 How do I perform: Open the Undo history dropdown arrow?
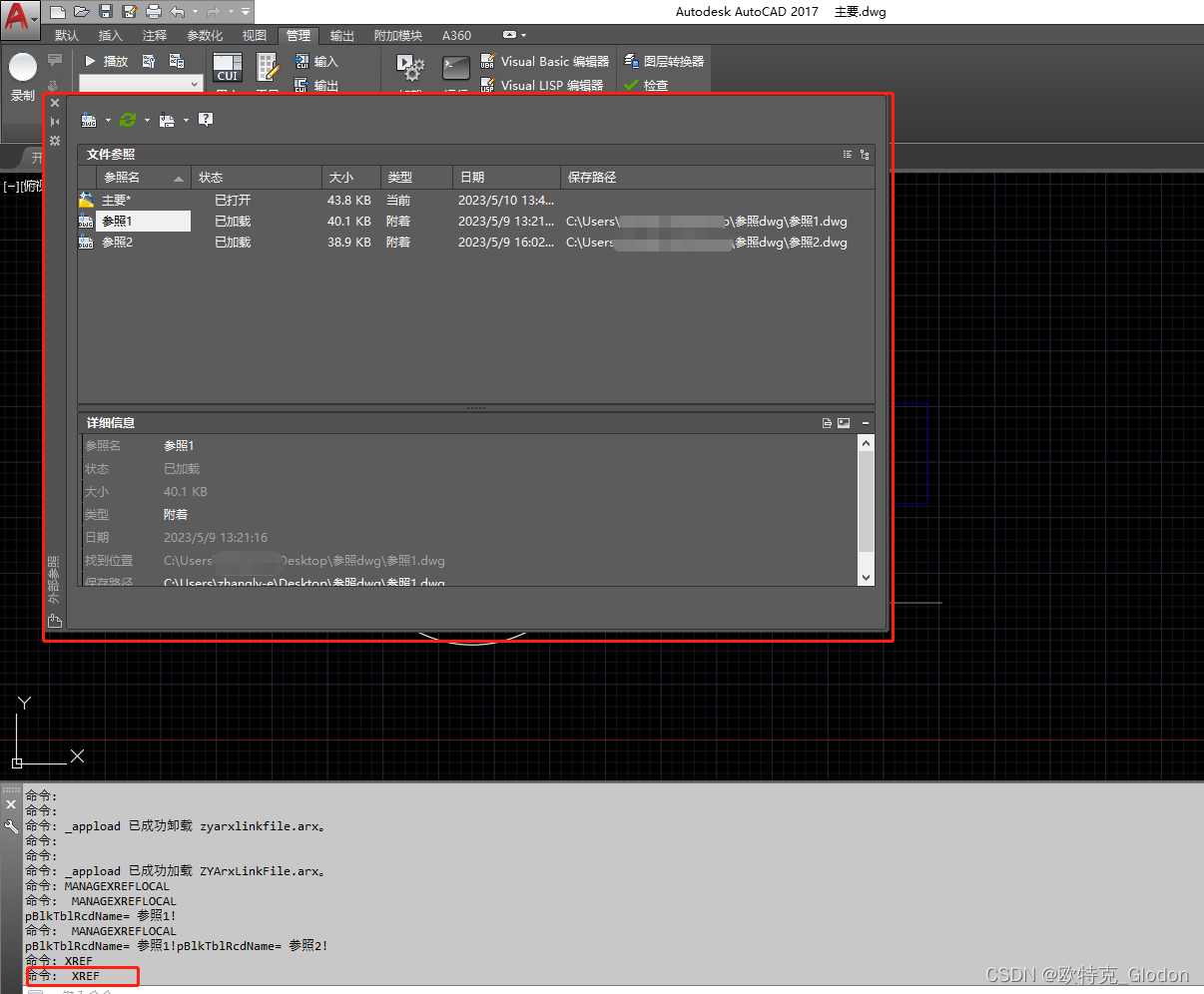click(x=194, y=12)
